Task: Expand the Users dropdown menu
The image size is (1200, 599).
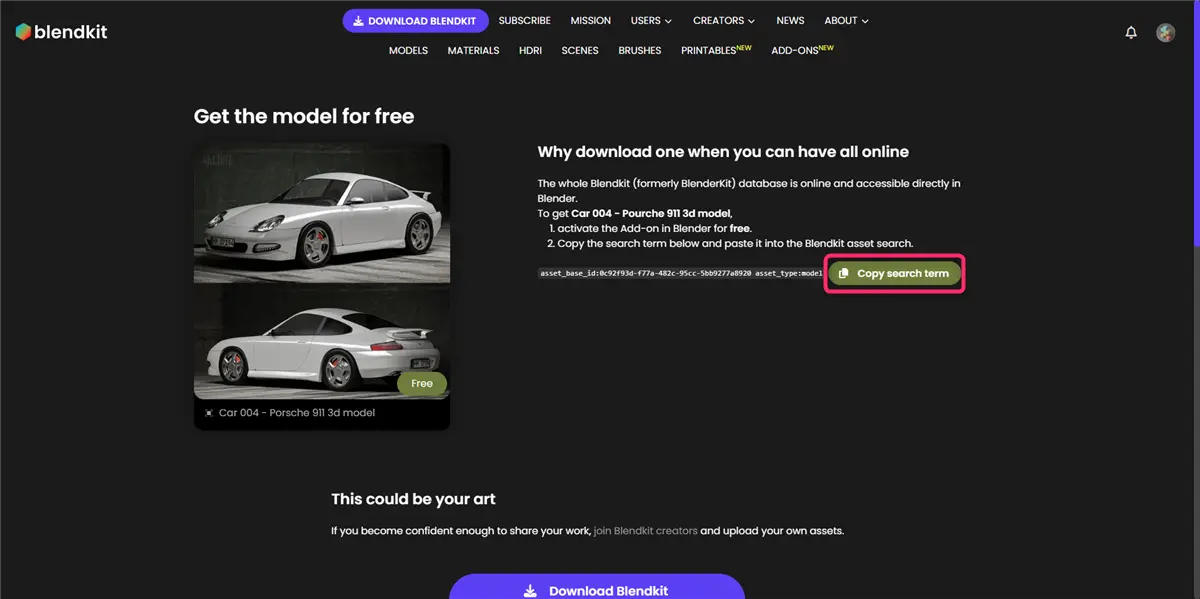Action: click(x=651, y=20)
